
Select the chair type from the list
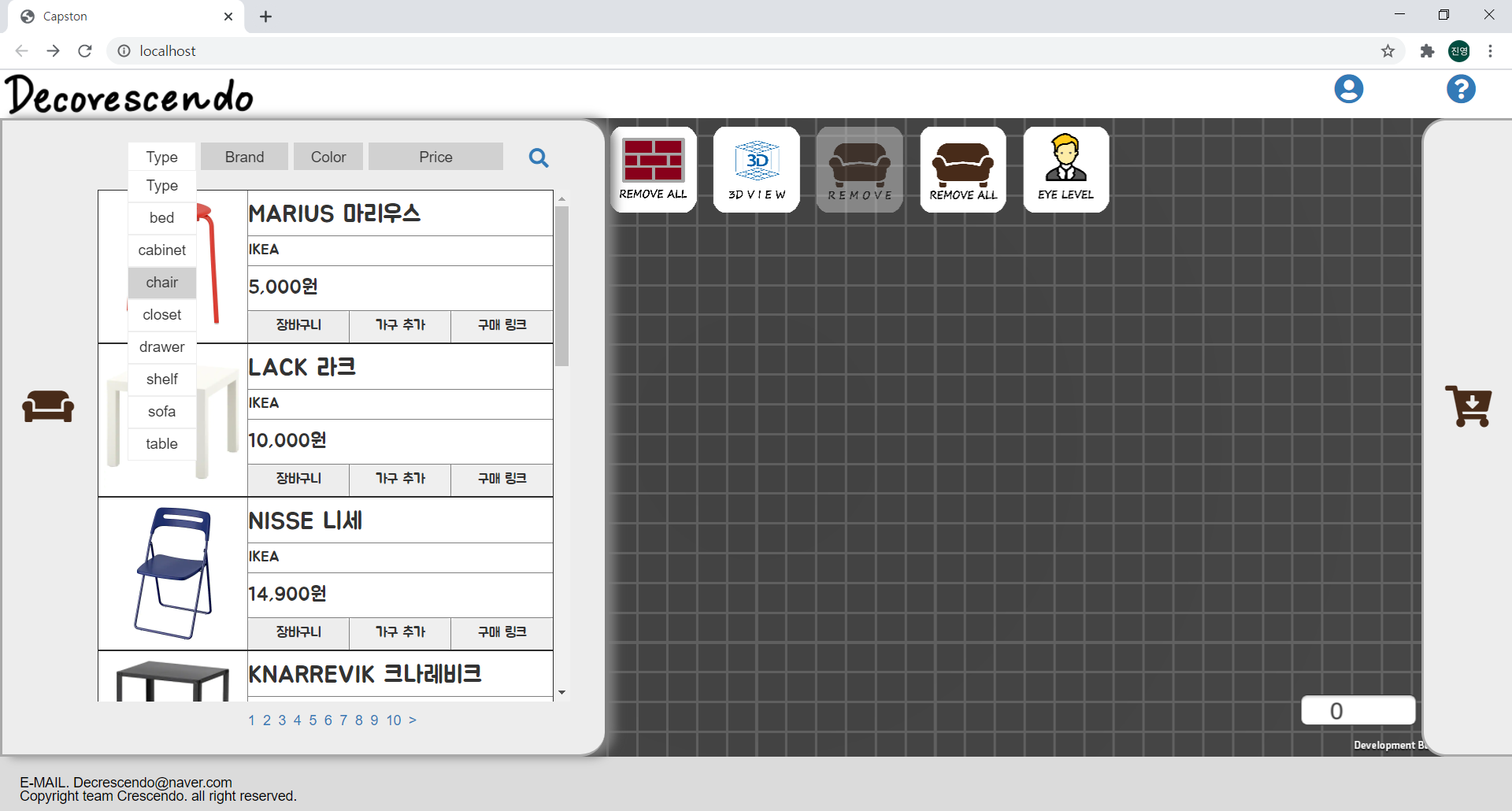pos(161,282)
